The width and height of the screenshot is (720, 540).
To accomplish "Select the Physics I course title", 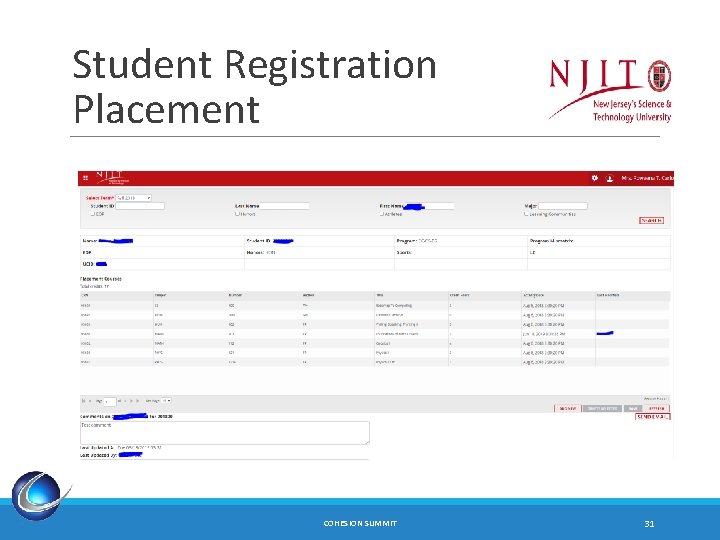I will coord(382,353).
